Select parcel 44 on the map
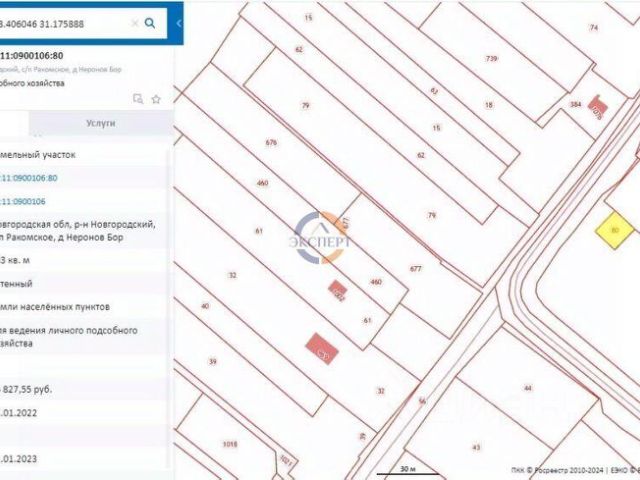The width and height of the screenshot is (640, 480). click(x=528, y=388)
